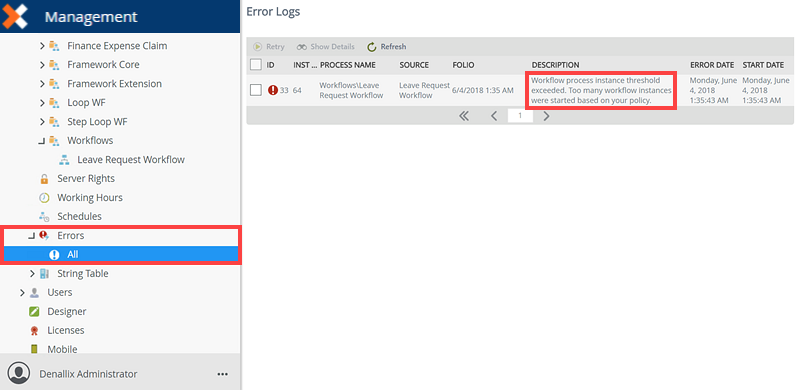This screenshot has width=800, height=390.
Task: Click the Framework Extension folder icon
Action: tap(54, 84)
